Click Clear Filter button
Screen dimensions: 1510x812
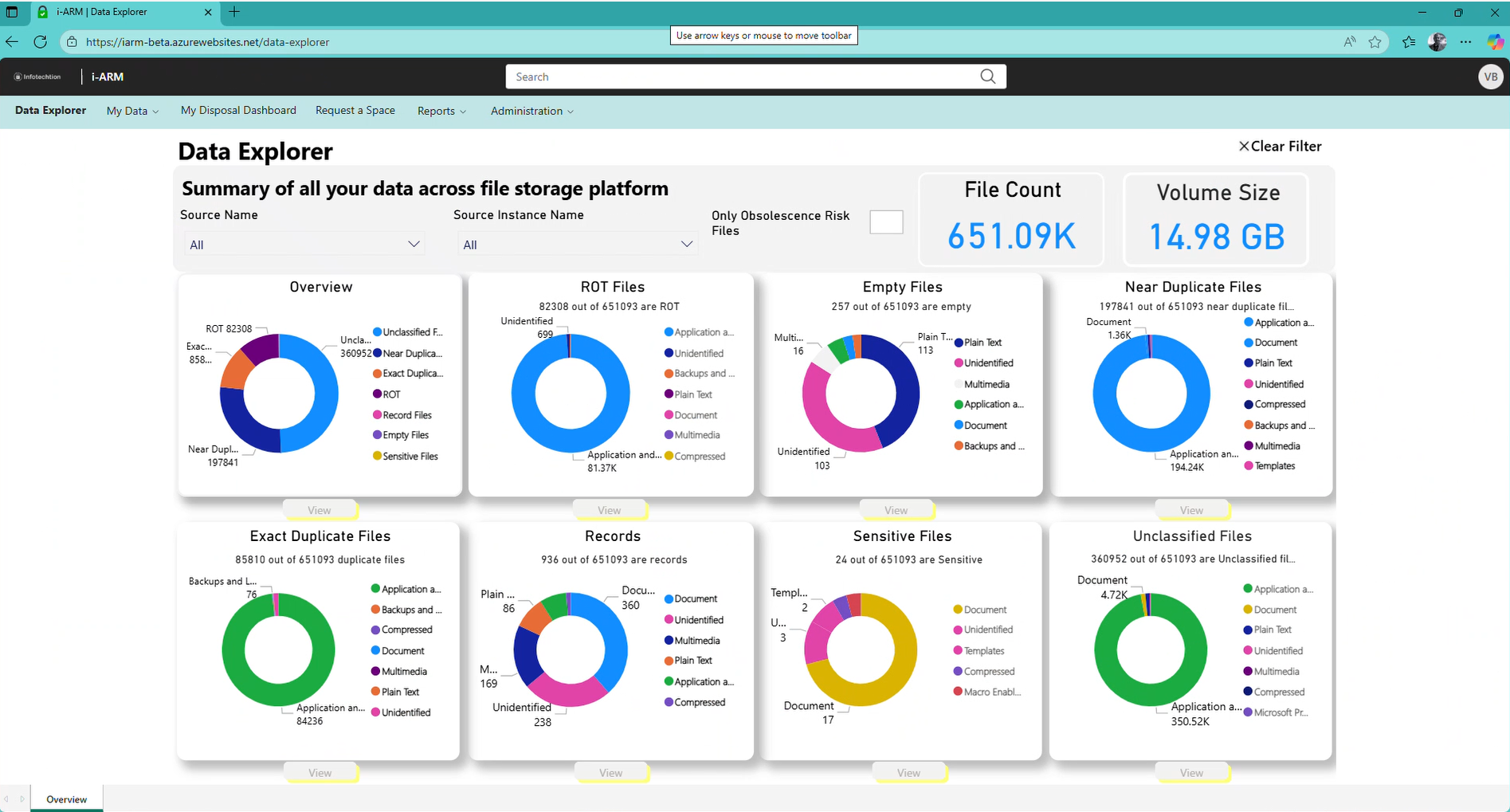pyautogui.click(x=1280, y=147)
